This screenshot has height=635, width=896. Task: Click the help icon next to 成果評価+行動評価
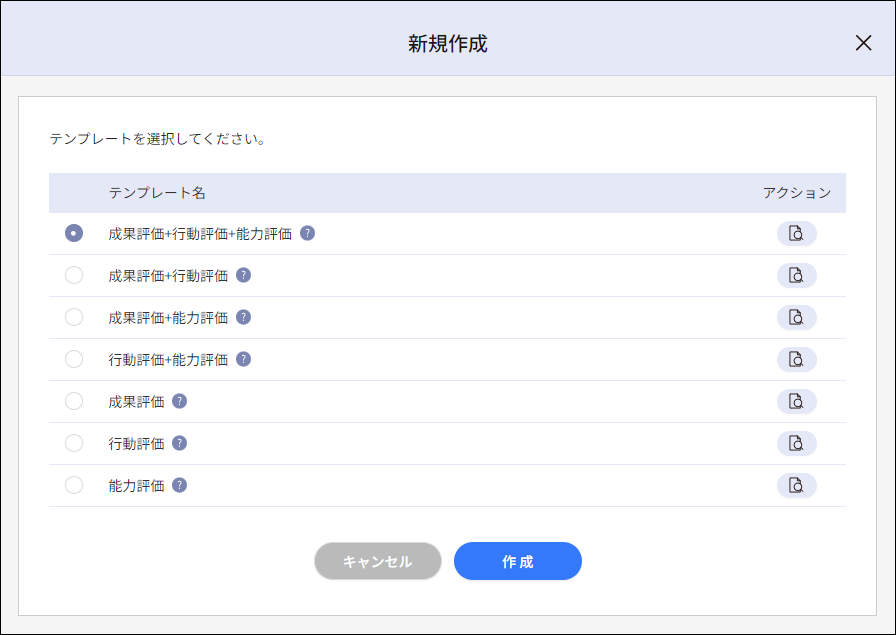click(x=243, y=276)
